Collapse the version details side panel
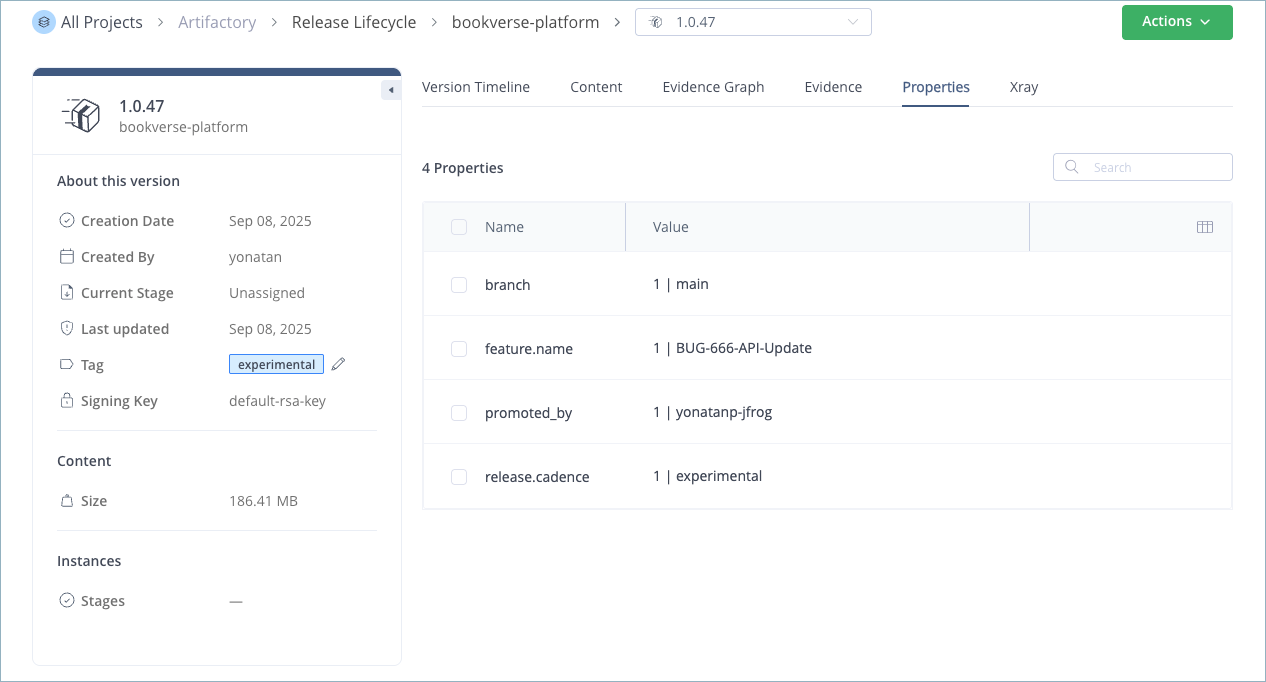The height and width of the screenshot is (682, 1266). (391, 89)
